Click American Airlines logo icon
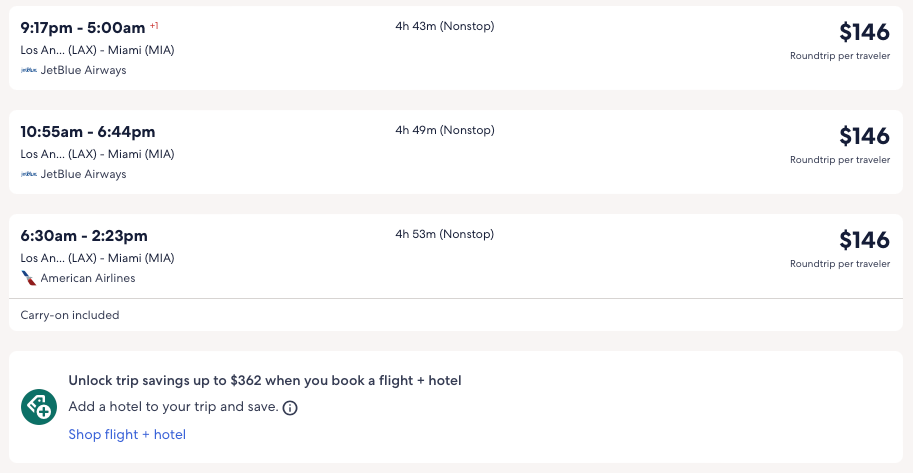 28,278
